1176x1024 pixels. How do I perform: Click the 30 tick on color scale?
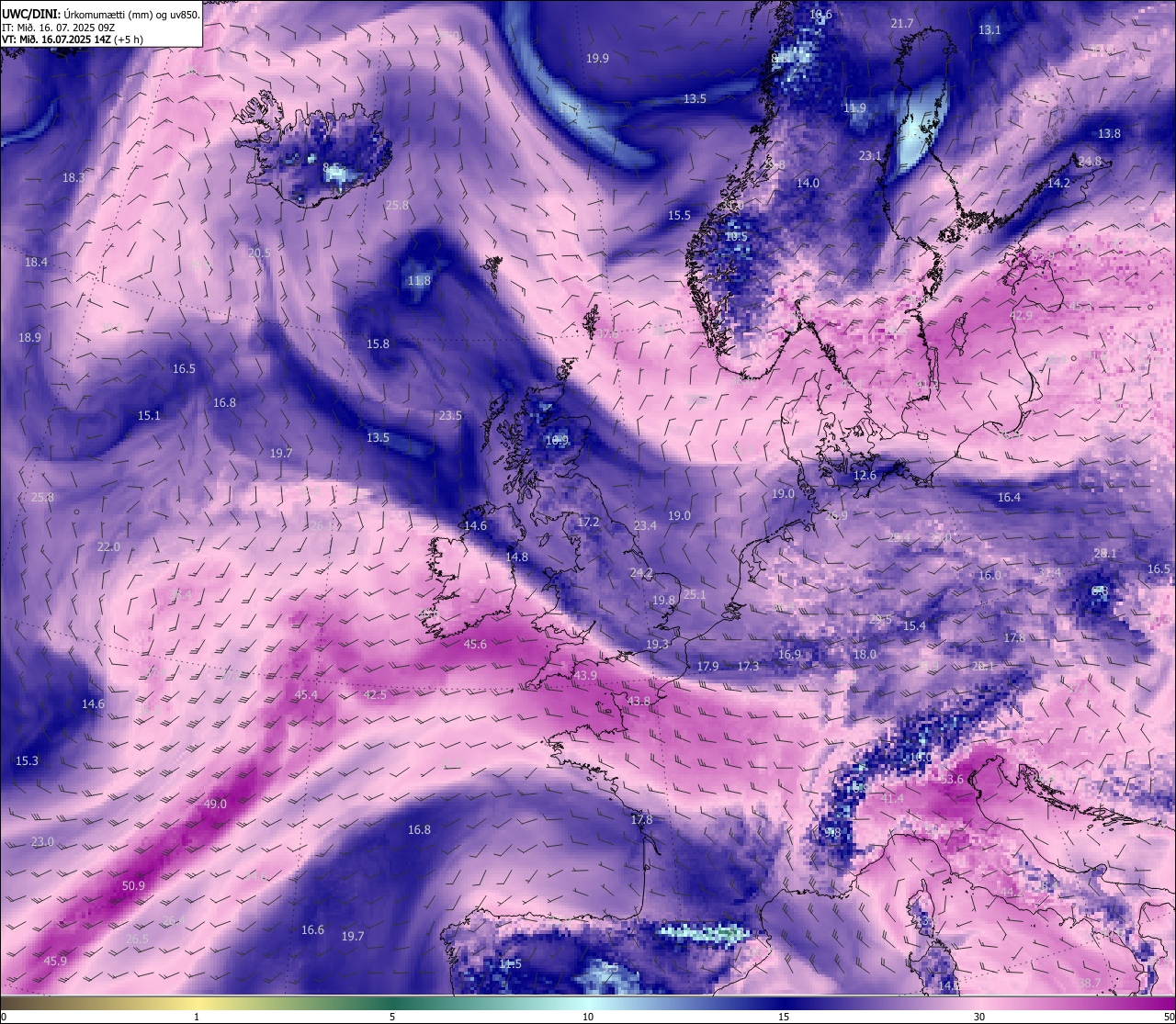(979, 1016)
